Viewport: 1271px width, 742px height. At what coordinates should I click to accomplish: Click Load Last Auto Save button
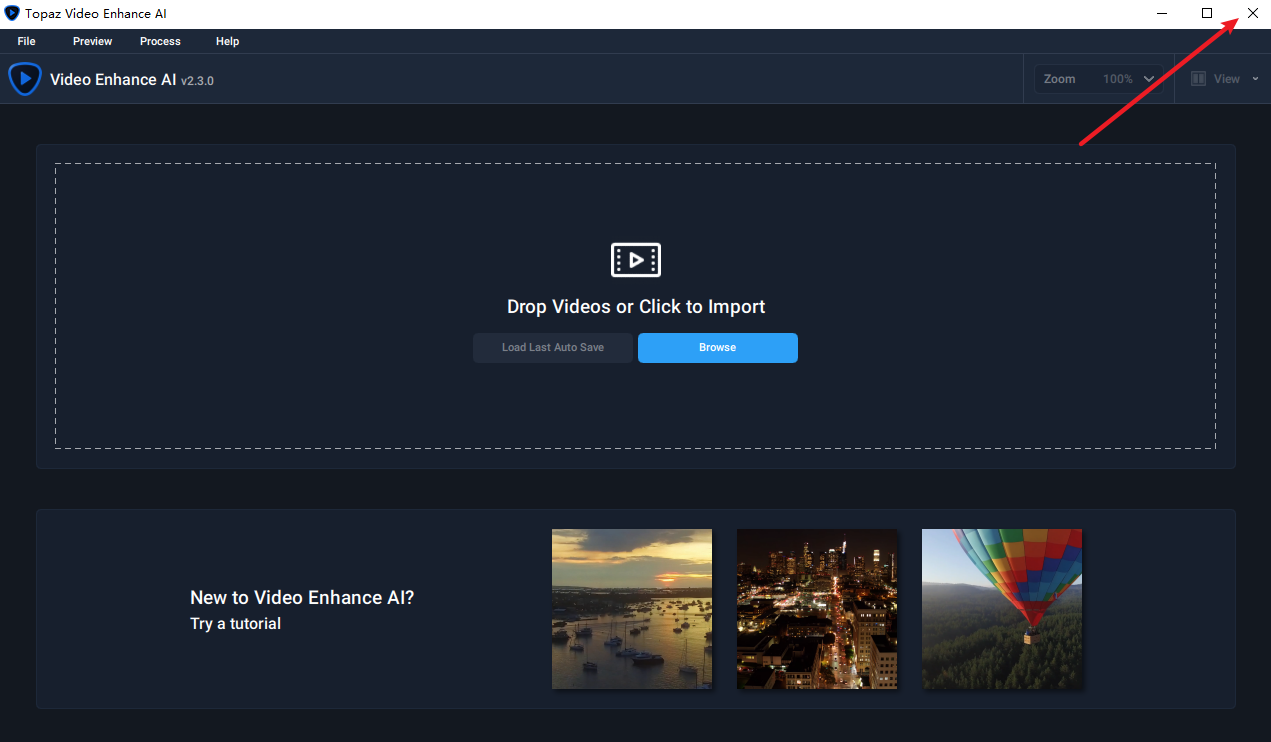(553, 348)
